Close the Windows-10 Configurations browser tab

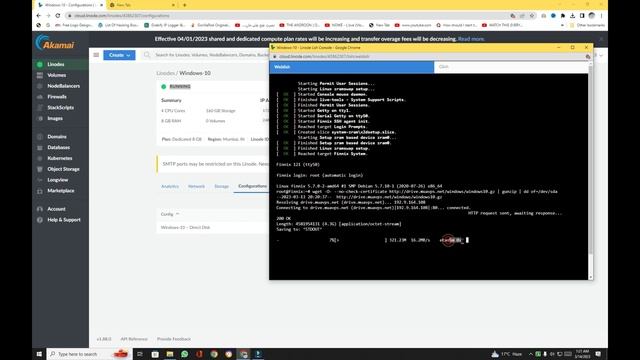click(102, 5)
